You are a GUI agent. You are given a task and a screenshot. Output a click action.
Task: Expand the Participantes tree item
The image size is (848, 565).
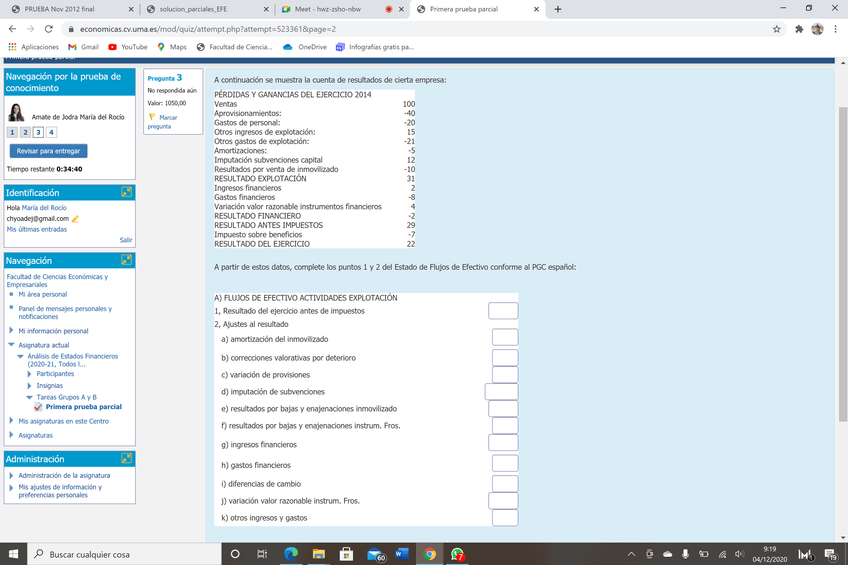coord(30,374)
